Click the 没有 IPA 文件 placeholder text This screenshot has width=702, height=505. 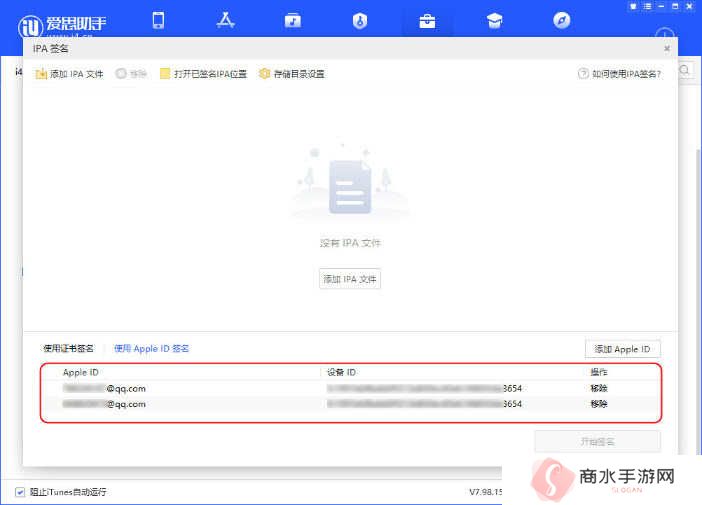click(x=350, y=243)
